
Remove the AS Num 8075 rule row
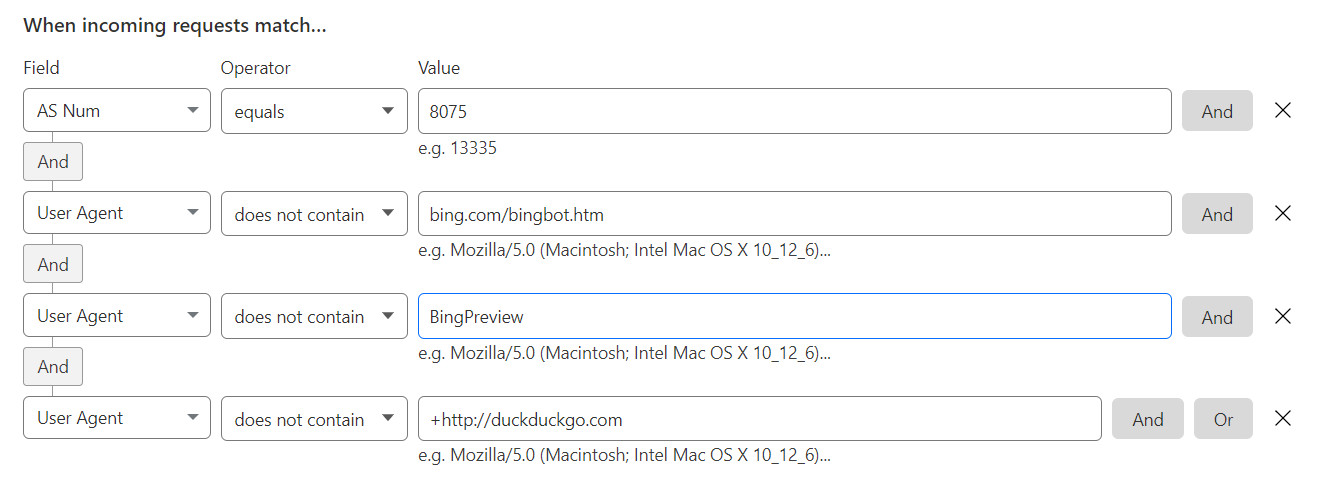1283,111
